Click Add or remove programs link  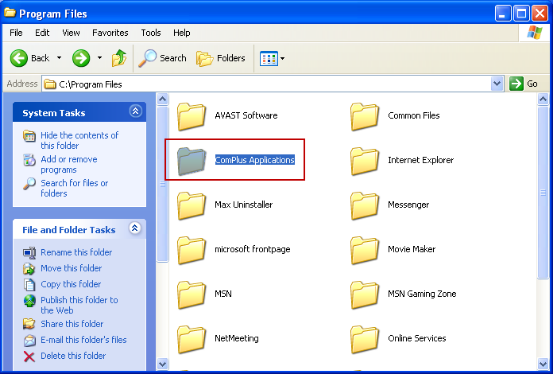69,165
